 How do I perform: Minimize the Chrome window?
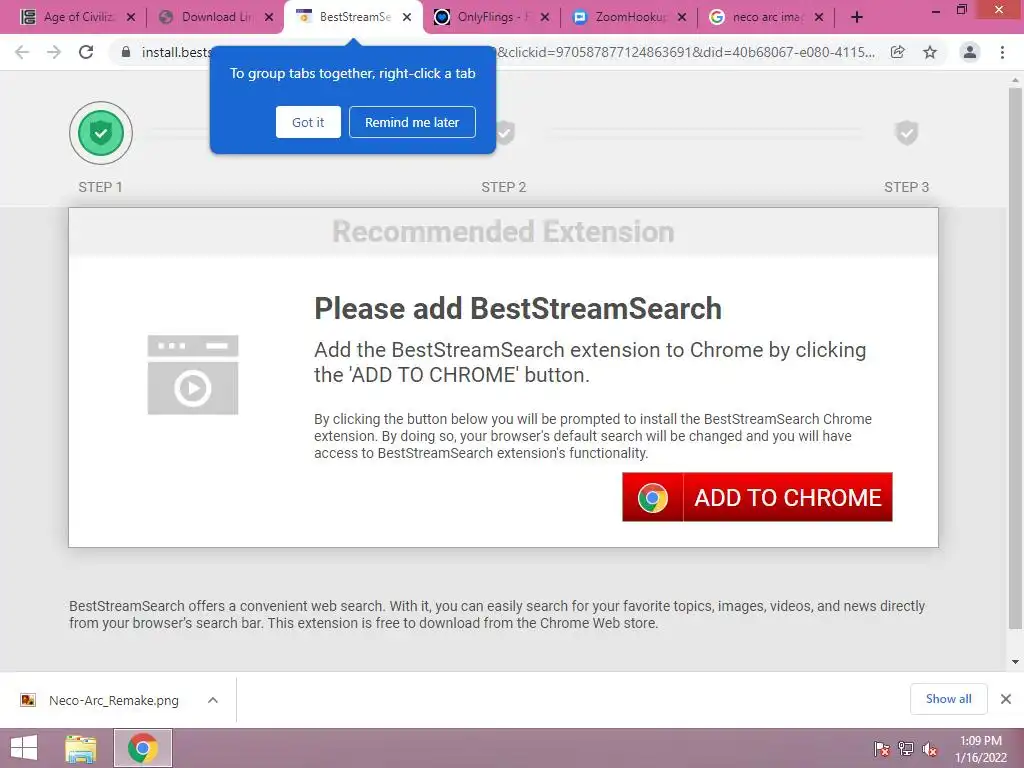pyautogui.click(x=936, y=10)
